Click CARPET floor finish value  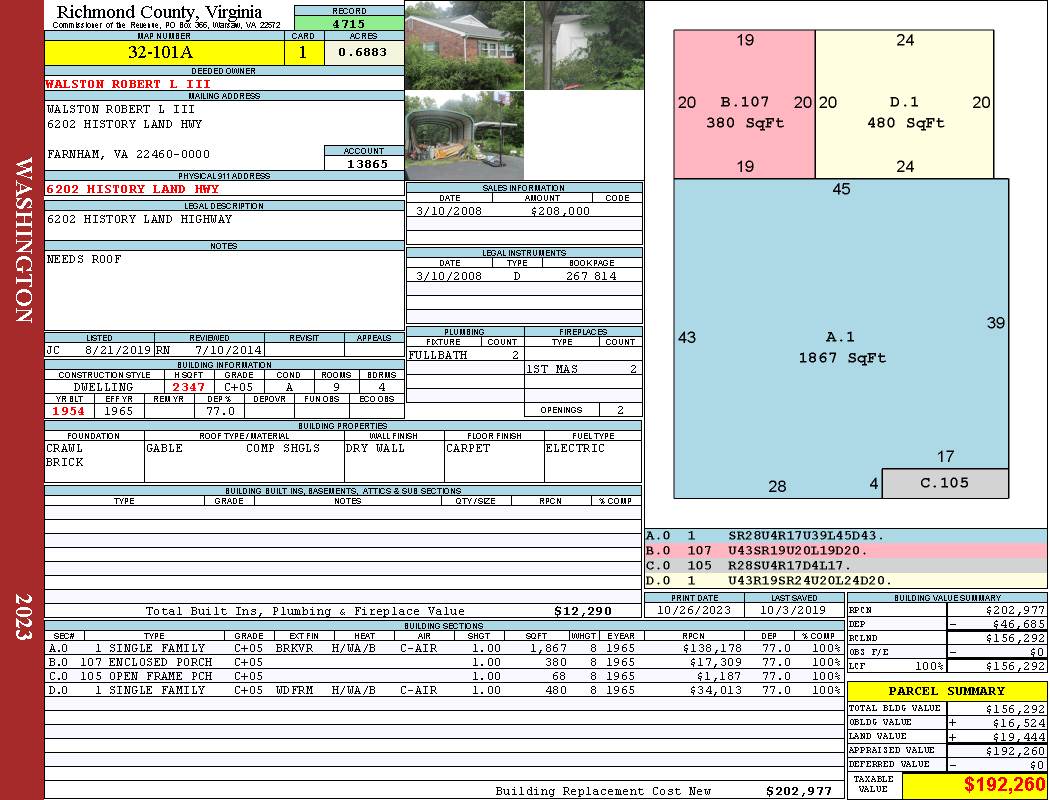[468, 448]
